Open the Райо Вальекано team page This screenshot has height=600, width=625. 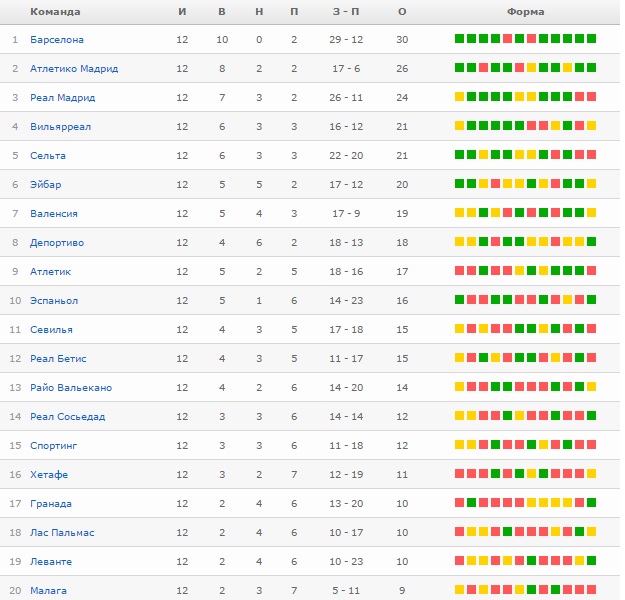click(x=71, y=388)
